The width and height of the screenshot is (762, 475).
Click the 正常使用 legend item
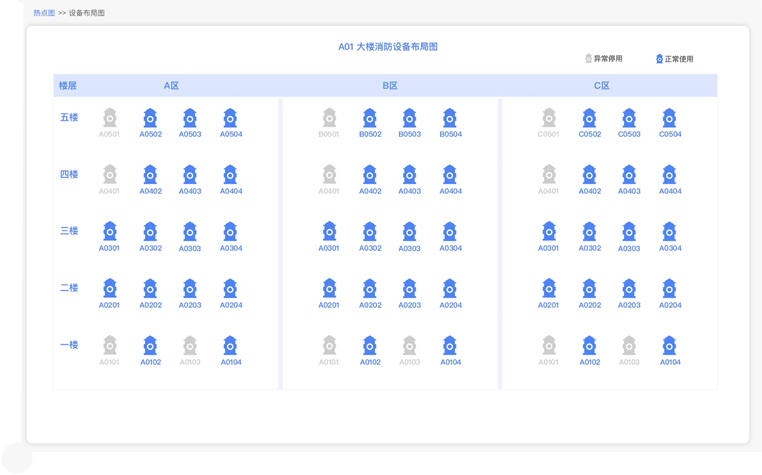pyautogui.click(x=674, y=59)
